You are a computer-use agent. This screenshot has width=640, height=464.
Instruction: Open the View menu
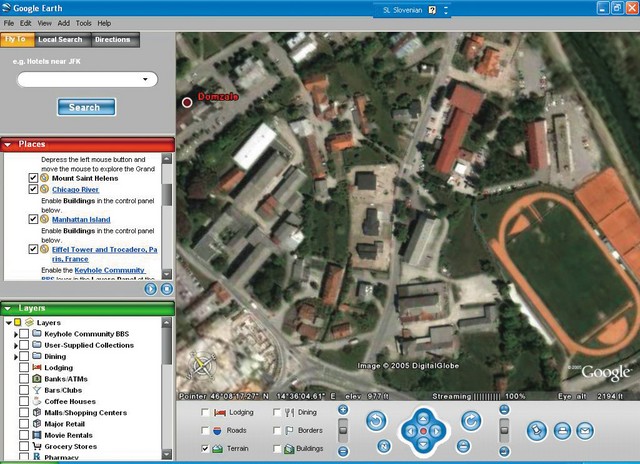(44, 23)
